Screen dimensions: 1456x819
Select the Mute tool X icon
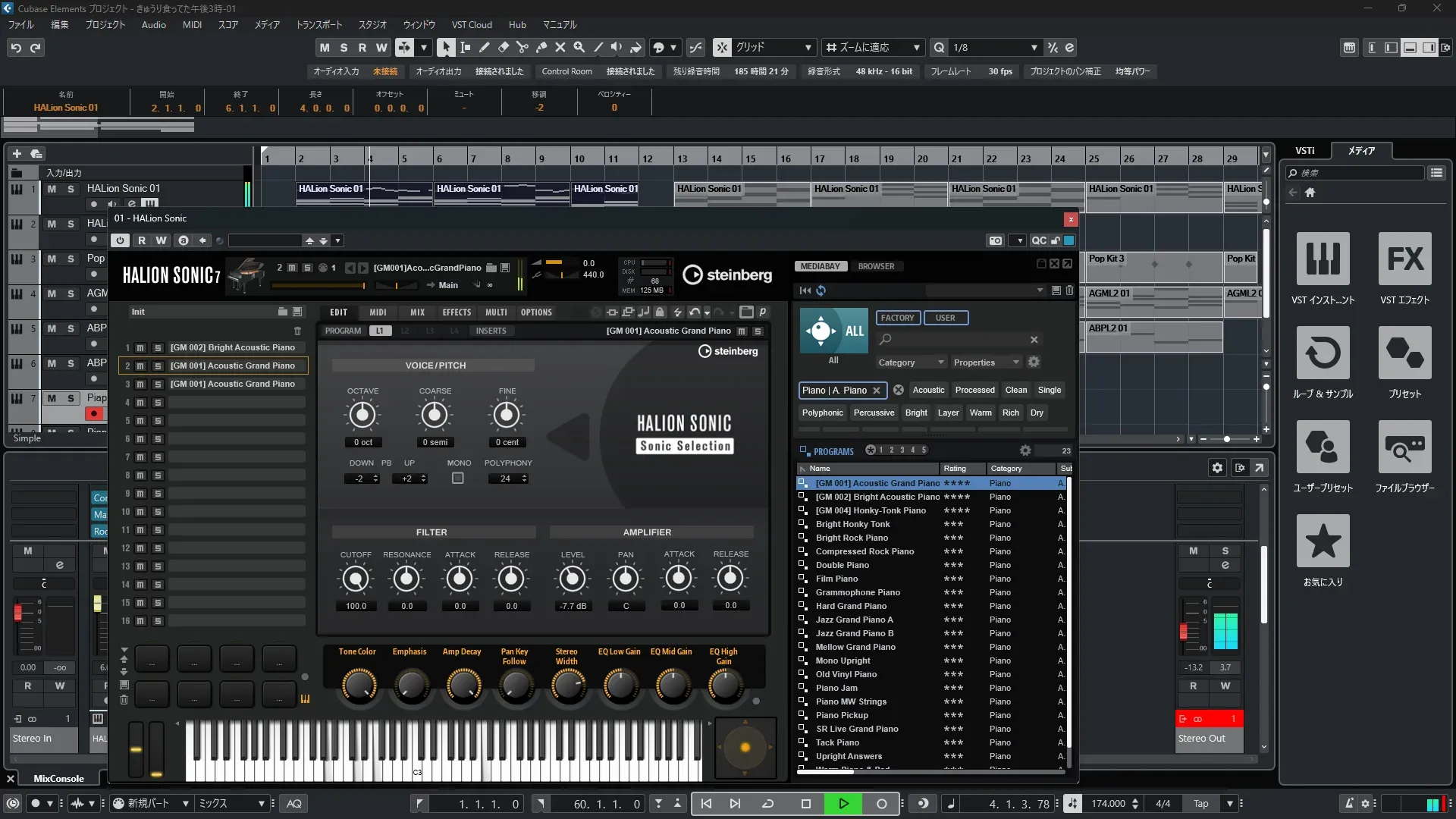point(560,47)
